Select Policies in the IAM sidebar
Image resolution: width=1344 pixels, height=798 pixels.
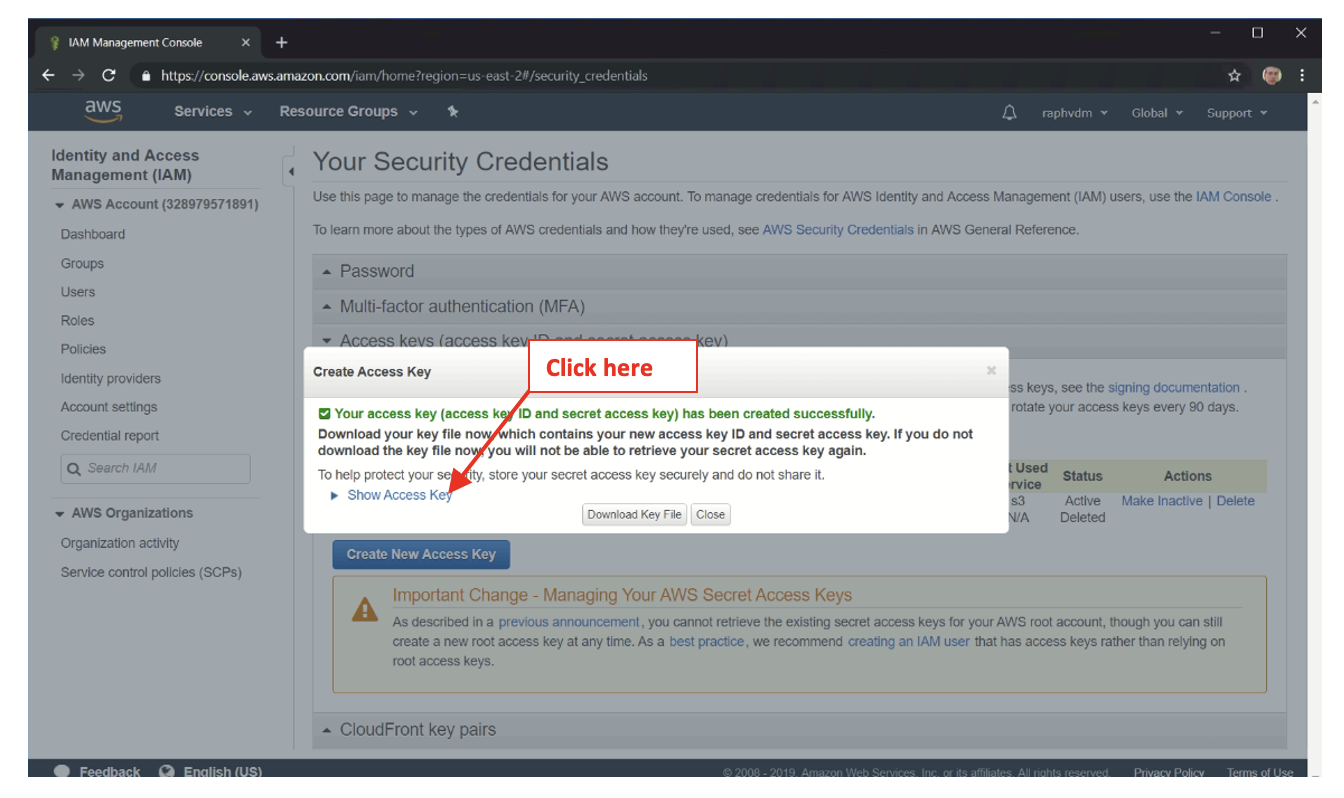point(83,349)
